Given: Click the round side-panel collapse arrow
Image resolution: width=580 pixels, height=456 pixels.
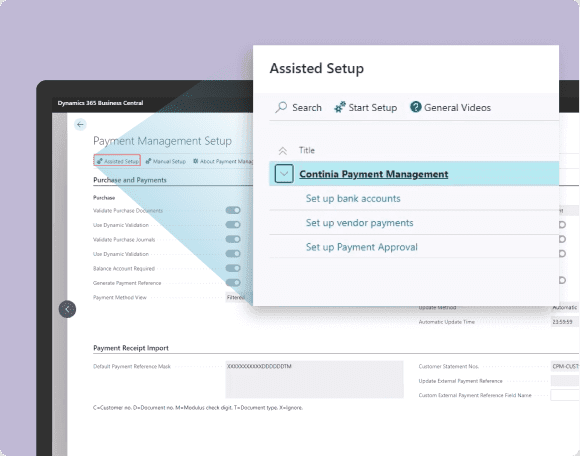Looking at the screenshot, I should point(67,309).
